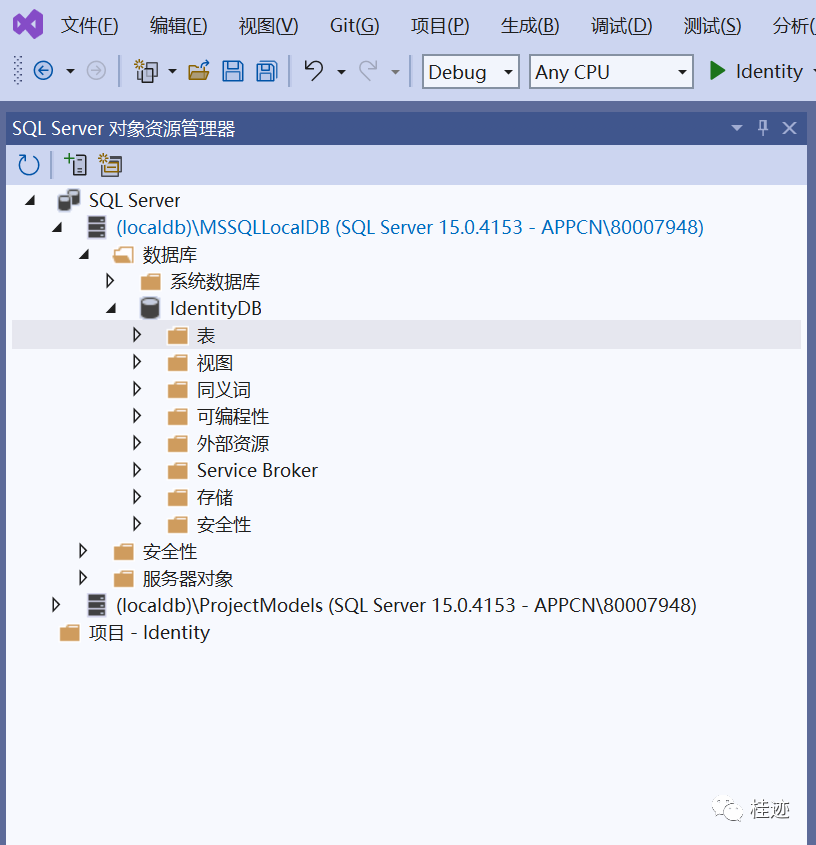This screenshot has width=816, height=845.
Task: Select the 安全性 item under IdentityDB
Action: tap(224, 524)
